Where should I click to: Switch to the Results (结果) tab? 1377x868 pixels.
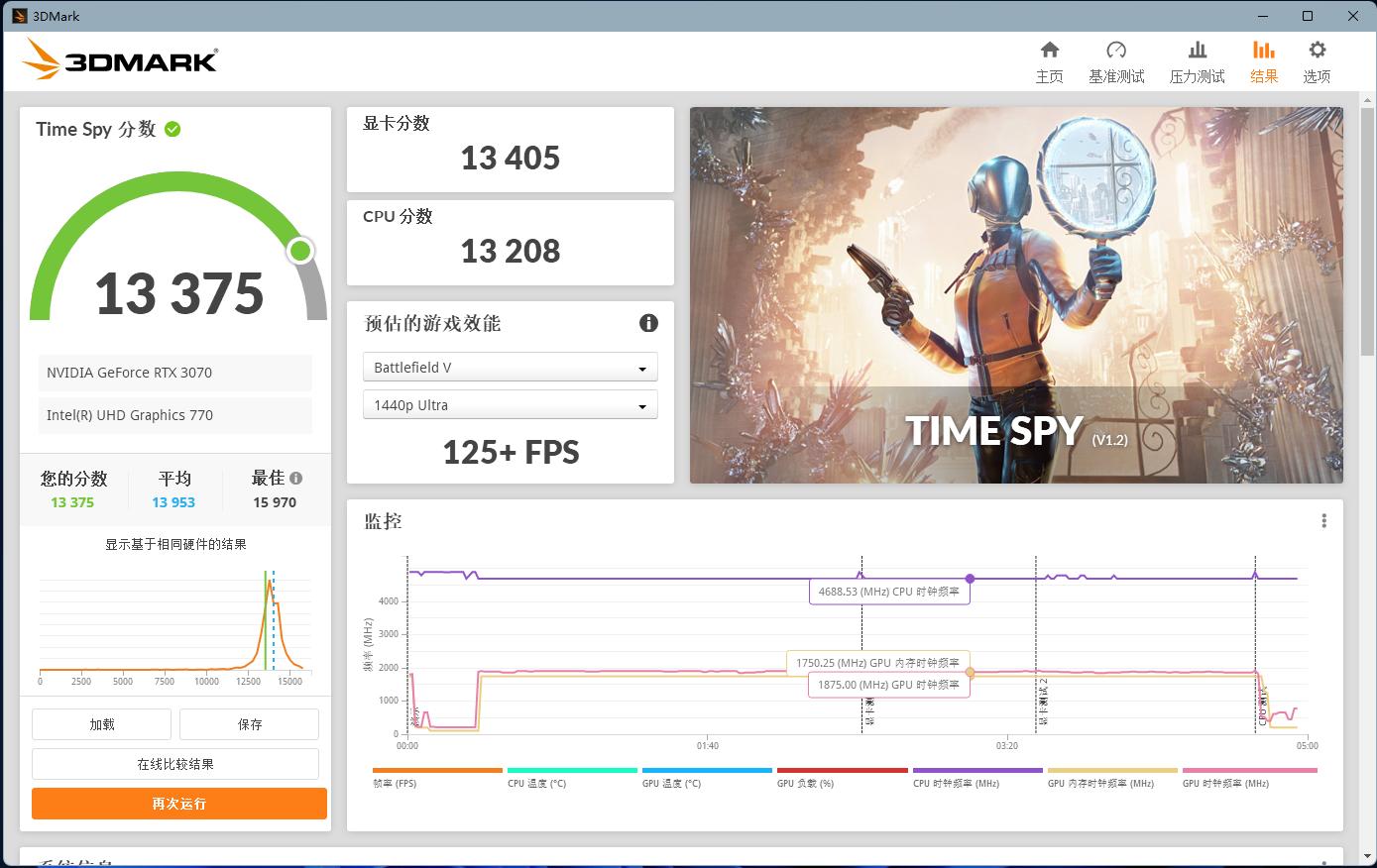point(1263,61)
